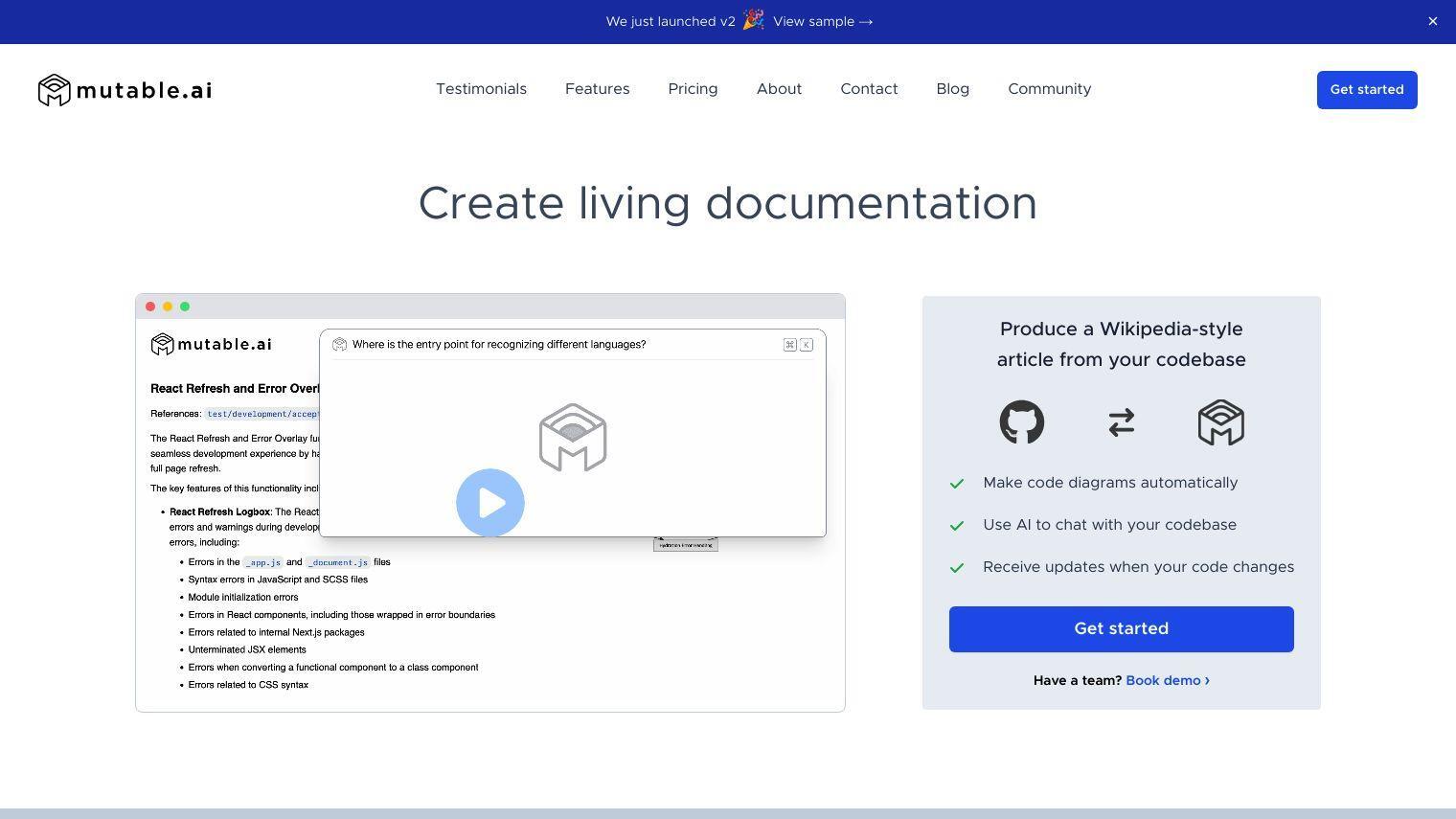The height and width of the screenshot is (819, 1456).
Task: Click the _document.js code tag
Action: click(337, 562)
